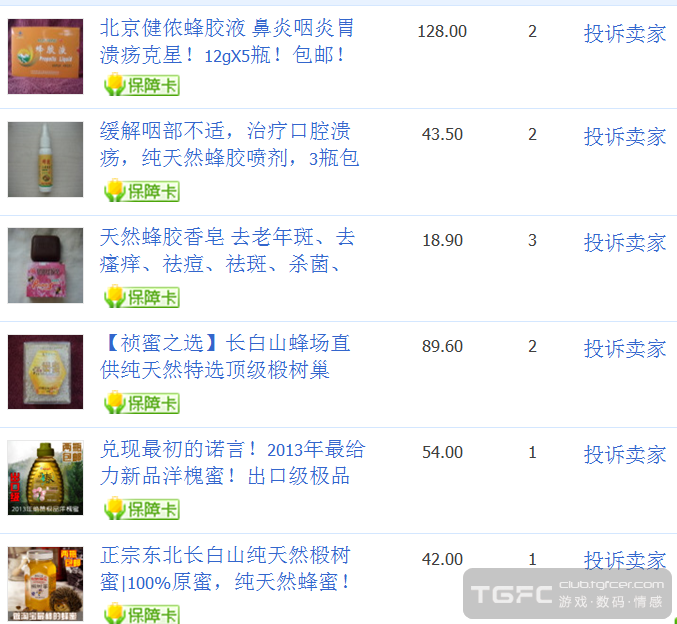Open 祯蜜之选 长白山蜂场 title link

pyautogui.click(x=225, y=357)
